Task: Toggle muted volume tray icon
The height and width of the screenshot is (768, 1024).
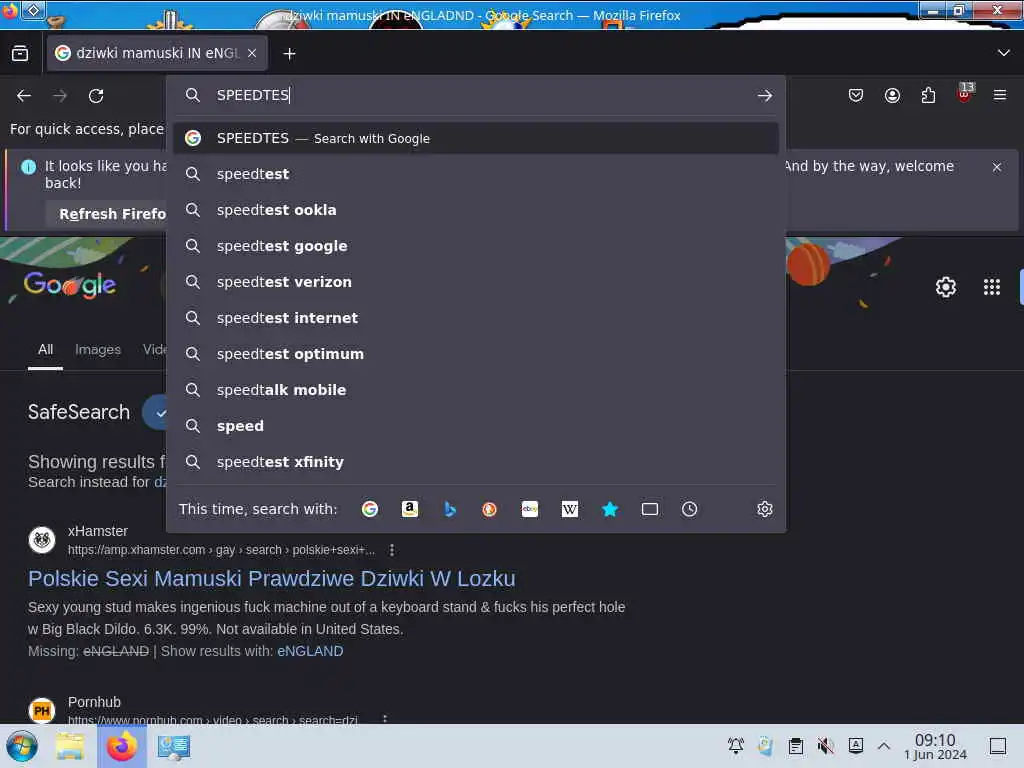Action: 825,746
